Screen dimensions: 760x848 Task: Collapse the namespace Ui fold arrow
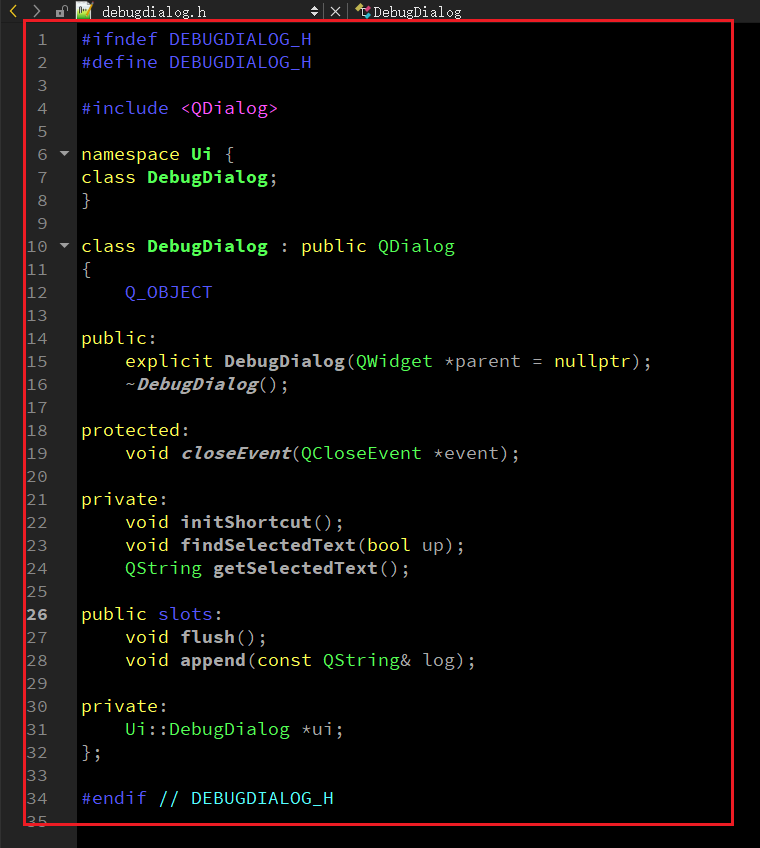click(x=64, y=154)
